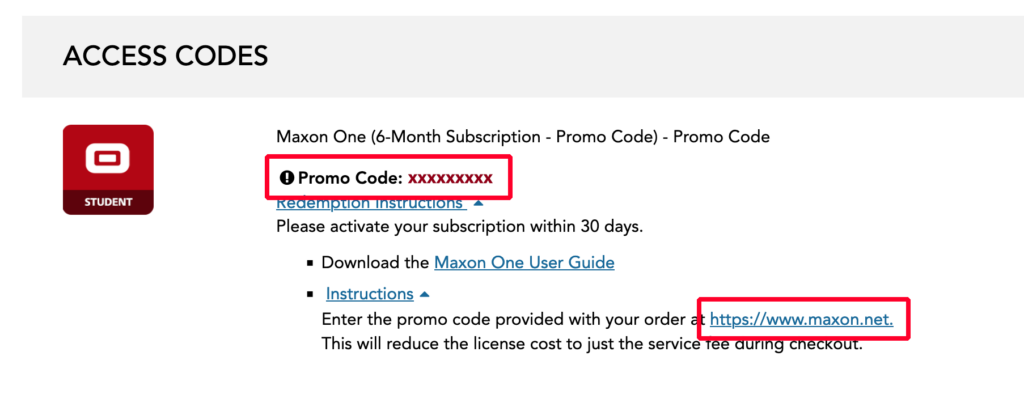Toggle the Instructions link text
The image size is (1024, 407).
click(370, 294)
